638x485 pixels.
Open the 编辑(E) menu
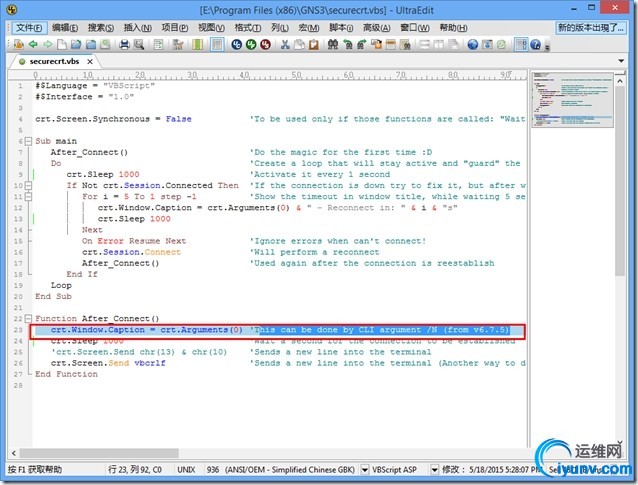[x=65, y=28]
